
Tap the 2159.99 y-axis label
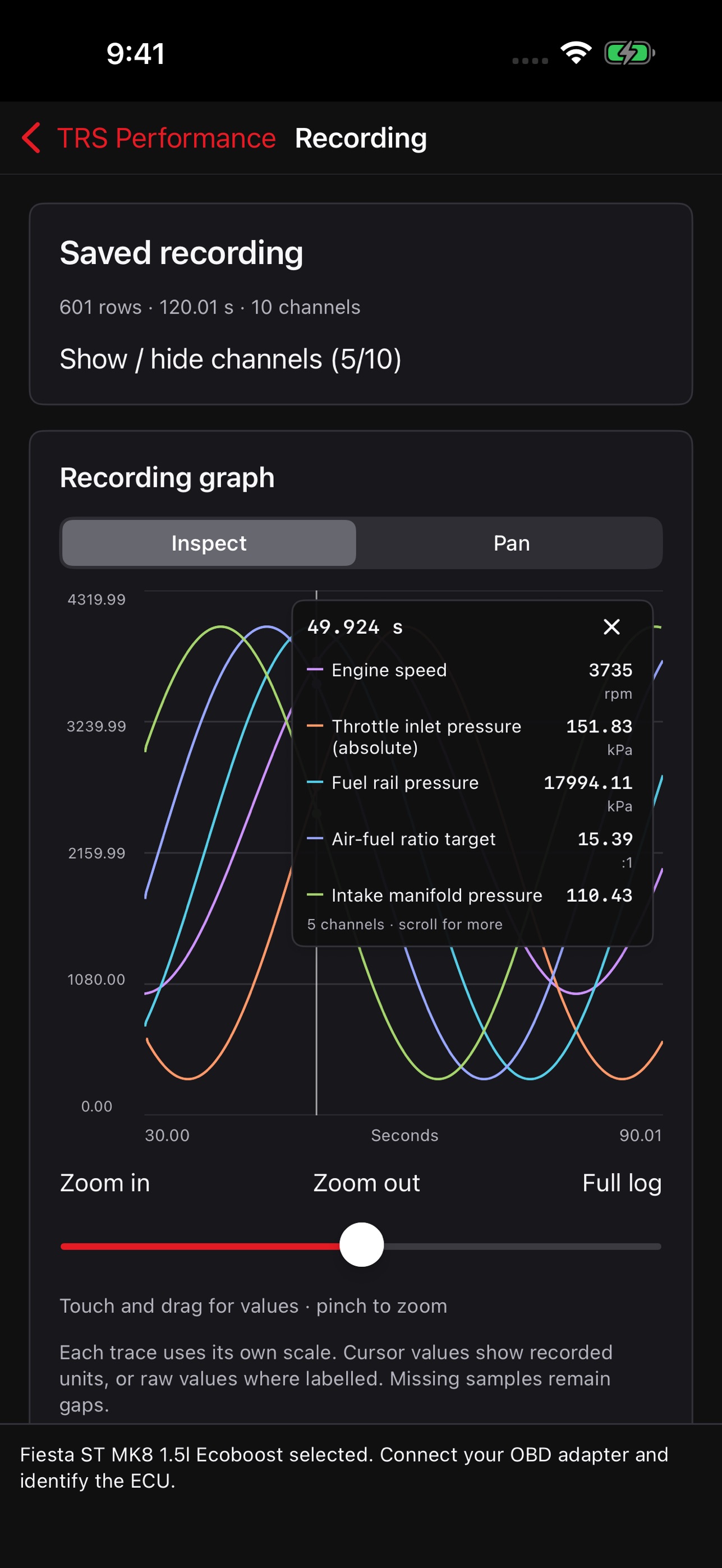(x=96, y=853)
